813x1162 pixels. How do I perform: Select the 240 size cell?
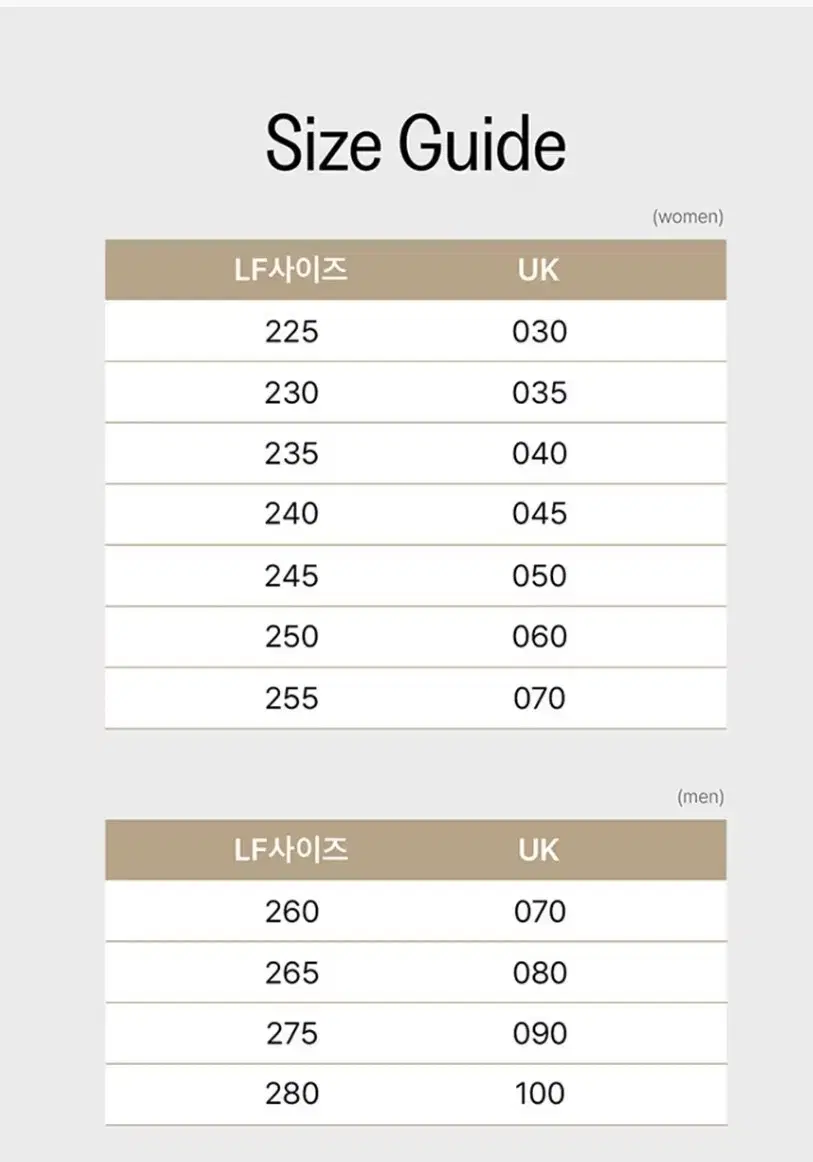click(291, 514)
